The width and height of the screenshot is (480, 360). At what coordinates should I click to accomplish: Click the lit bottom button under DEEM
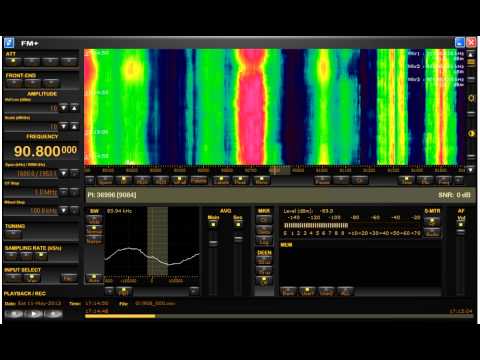coord(264,281)
